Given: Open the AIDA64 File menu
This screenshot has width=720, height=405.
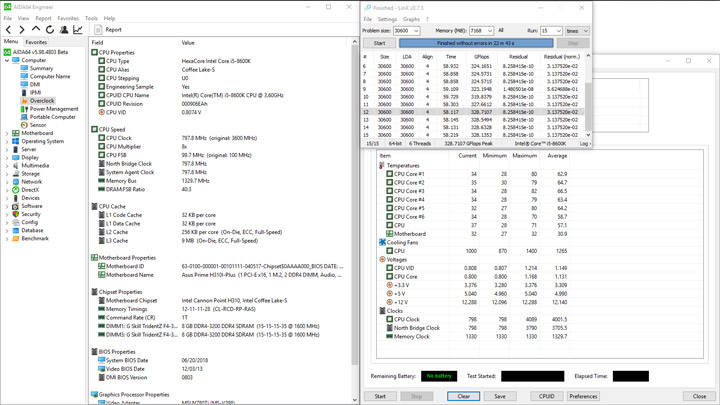Looking at the screenshot, I should click(8, 18).
